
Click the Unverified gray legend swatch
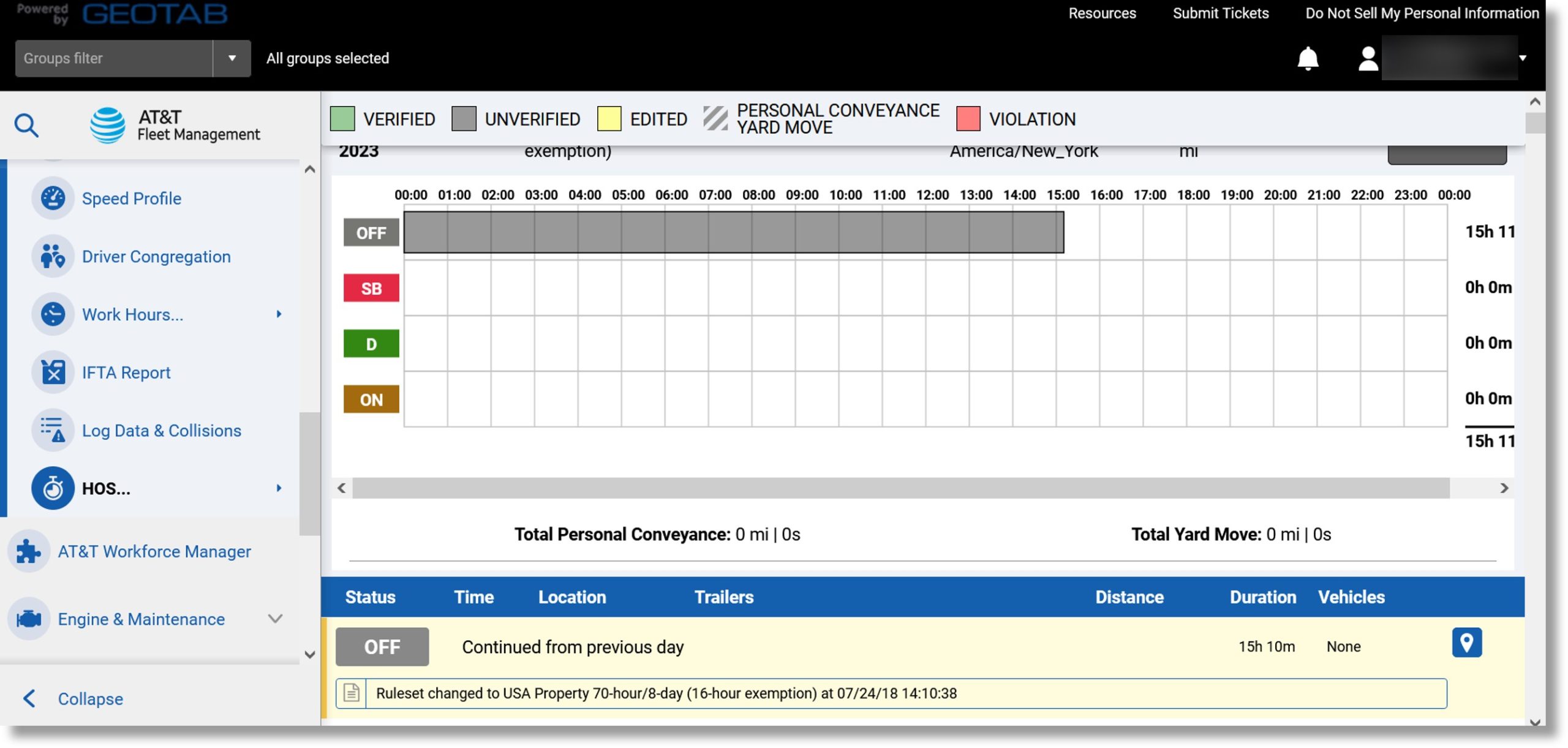pyautogui.click(x=464, y=118)
